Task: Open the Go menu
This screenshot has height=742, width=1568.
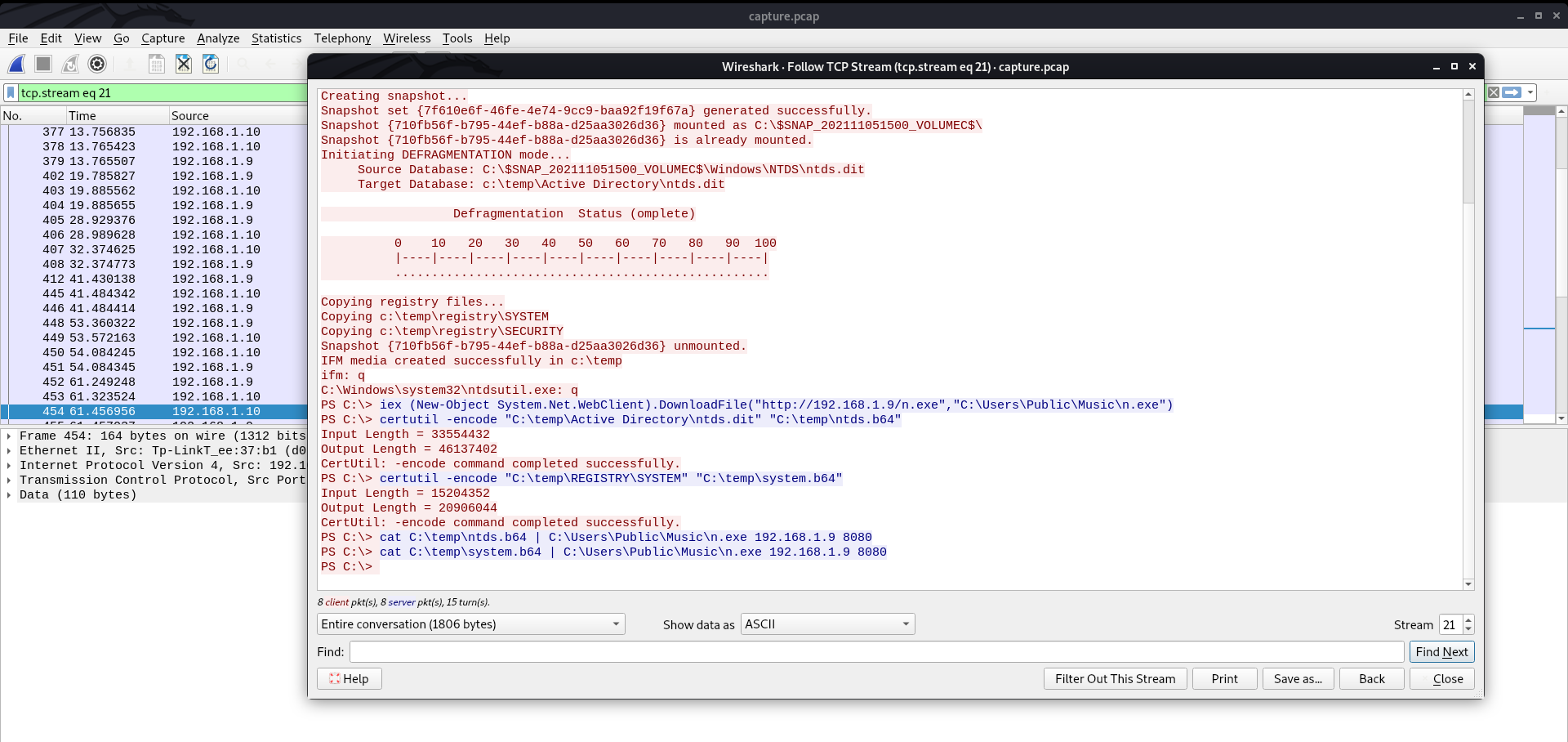Action: click(x=121, y=38)
